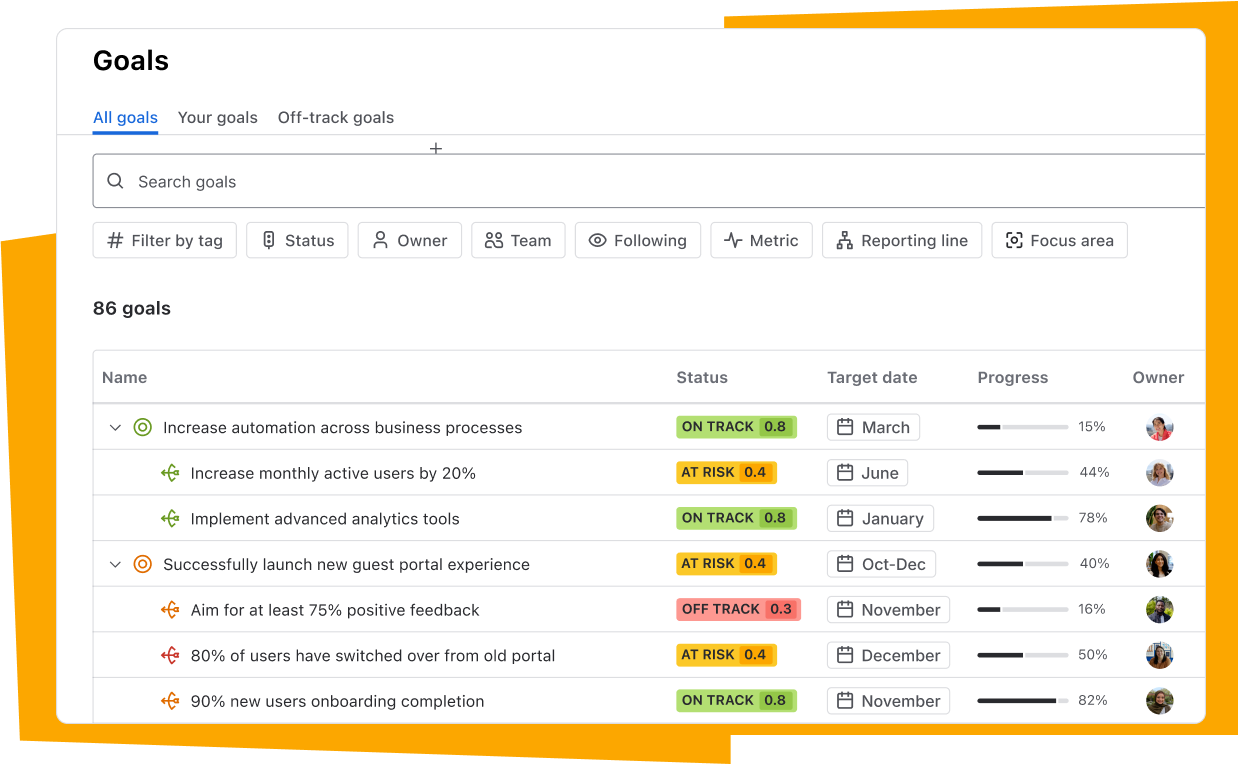1238x764 pixels.
Task: Click the progress bar showing 78%
Action: pyautogui.click(x=1022, y=518)
